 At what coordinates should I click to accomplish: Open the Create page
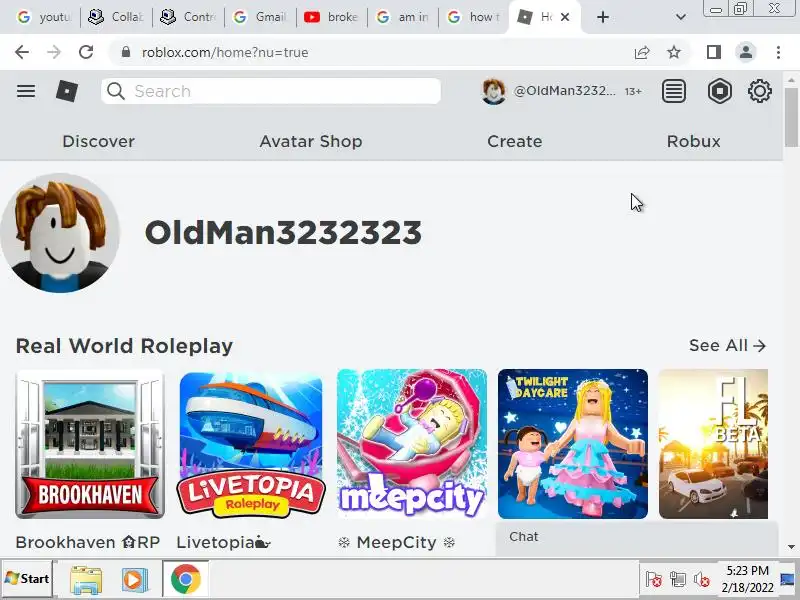point(514,141)
